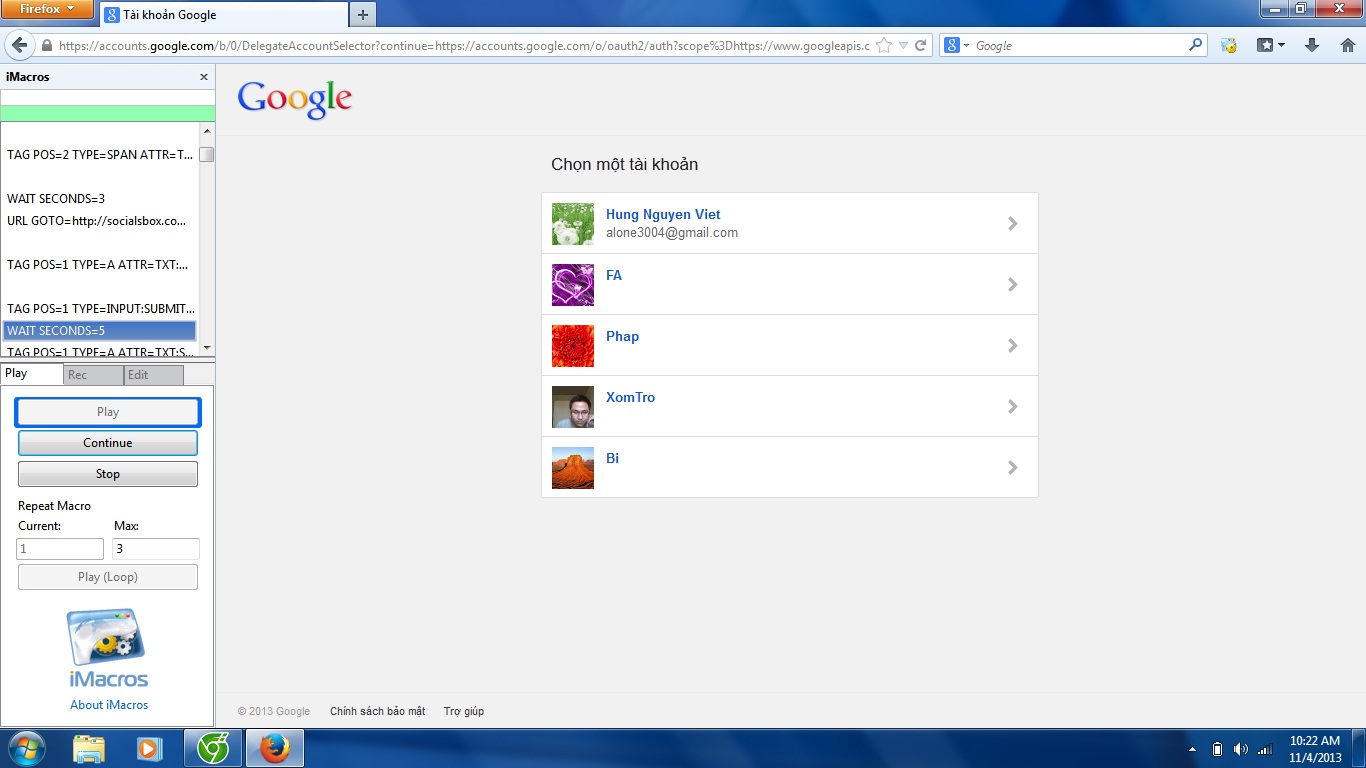Click the Google search box in toolbar
Screen dimensions: 1366x768
coord(1078,46)
